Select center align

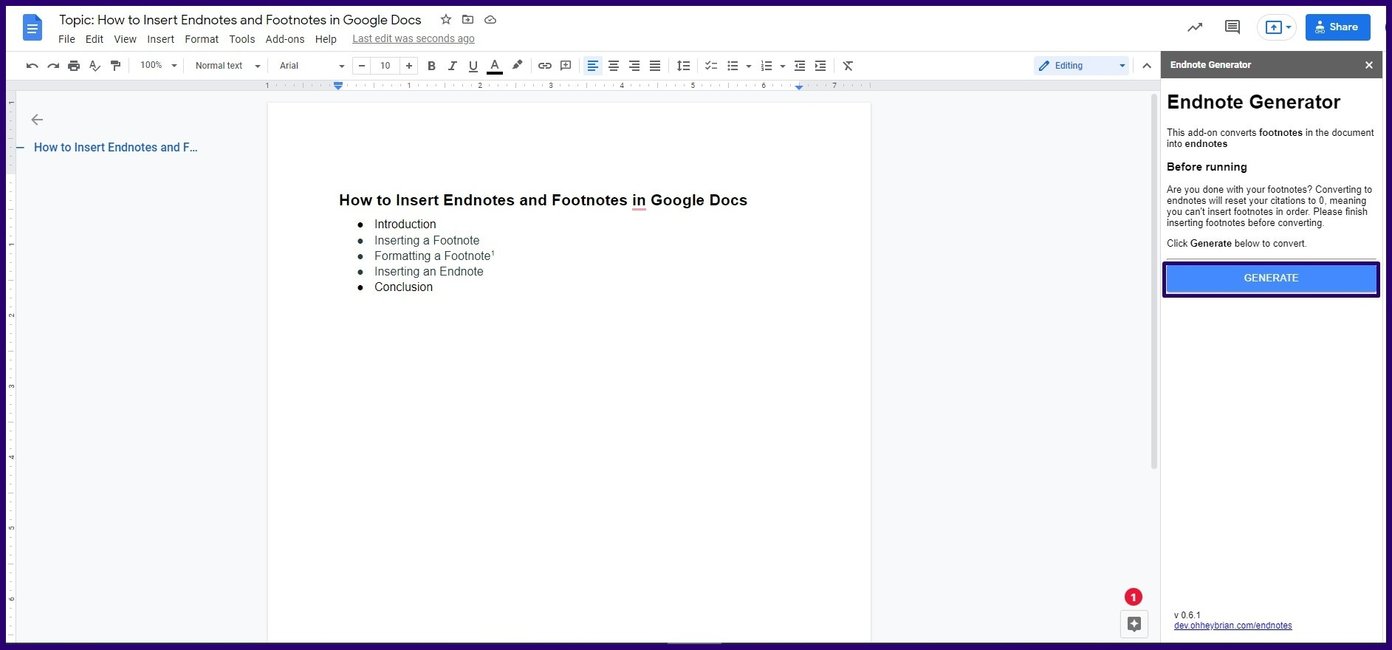coord(614,66)
